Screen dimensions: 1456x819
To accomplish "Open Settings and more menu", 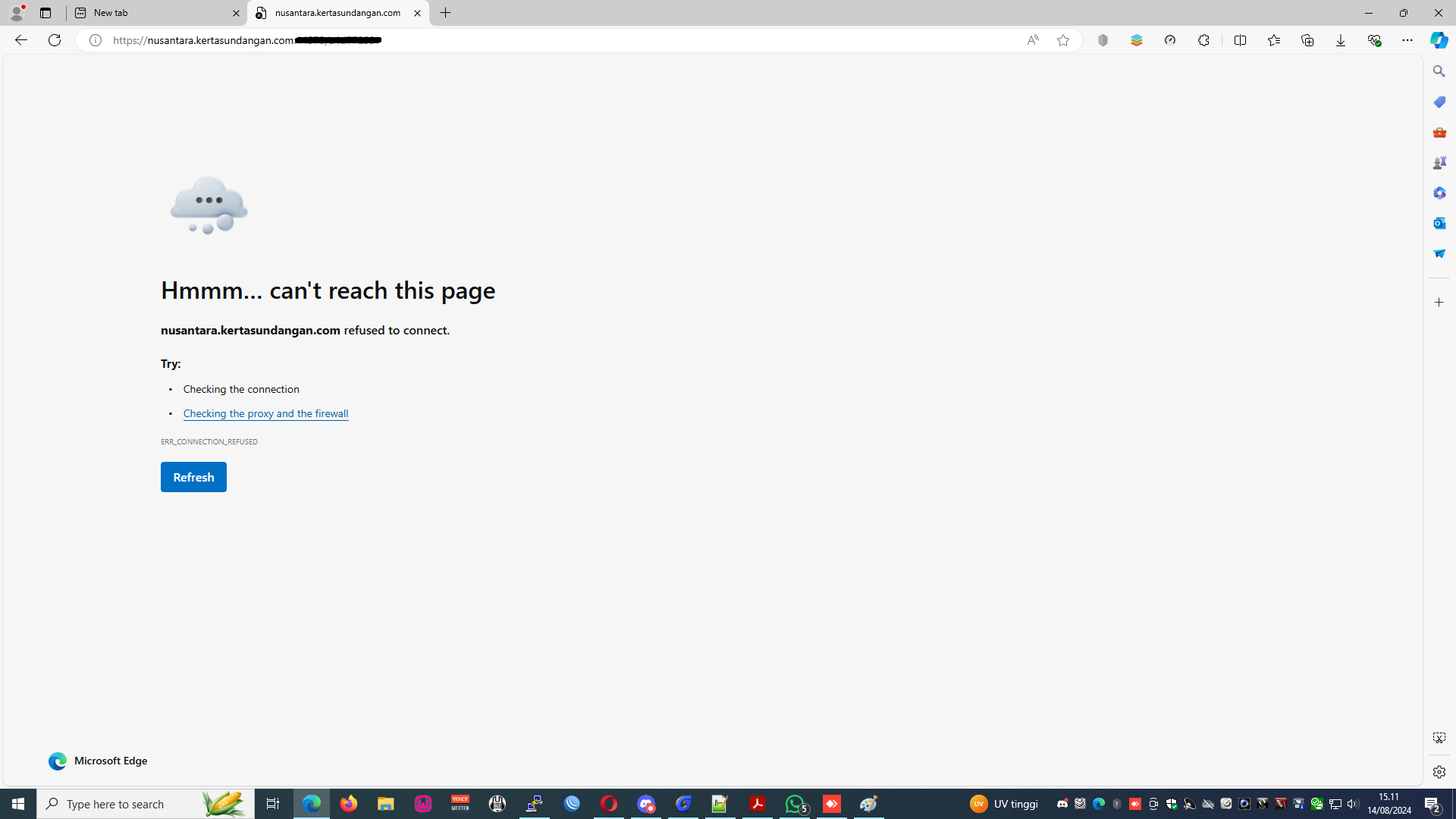I will point(1407,40).
